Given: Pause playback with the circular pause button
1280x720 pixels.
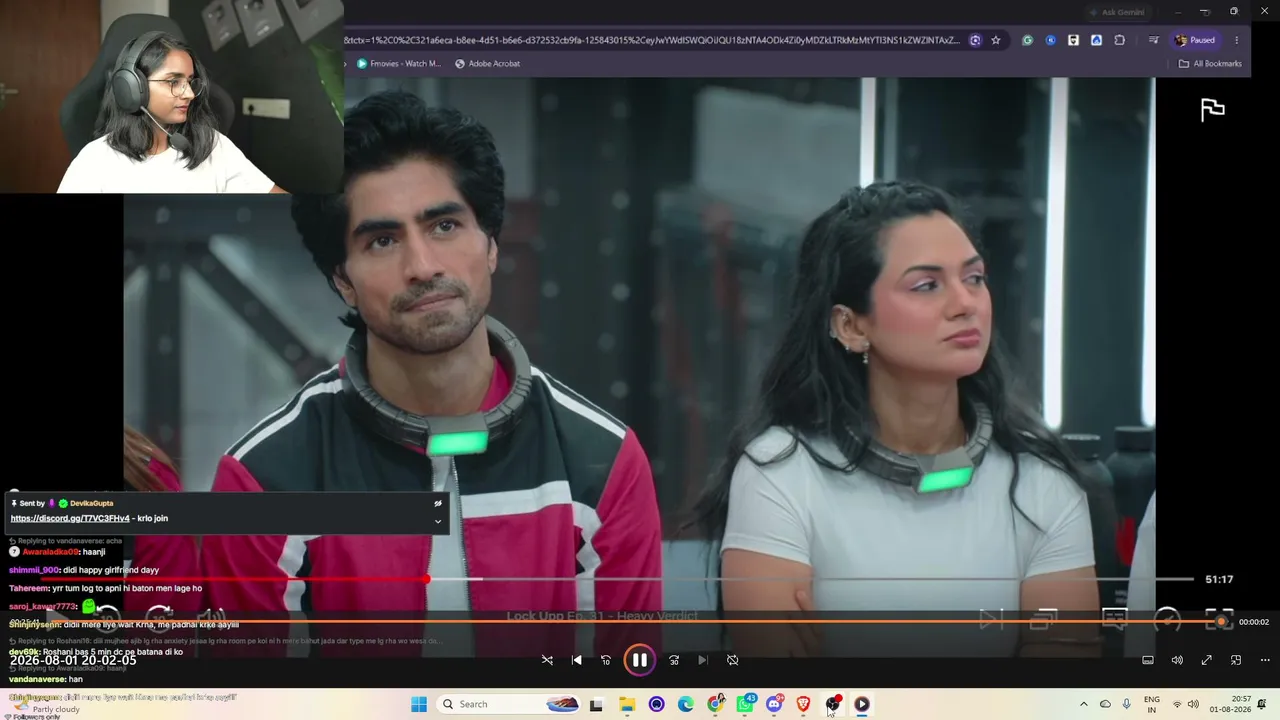Looking at the screenshot, I should 639,660.
